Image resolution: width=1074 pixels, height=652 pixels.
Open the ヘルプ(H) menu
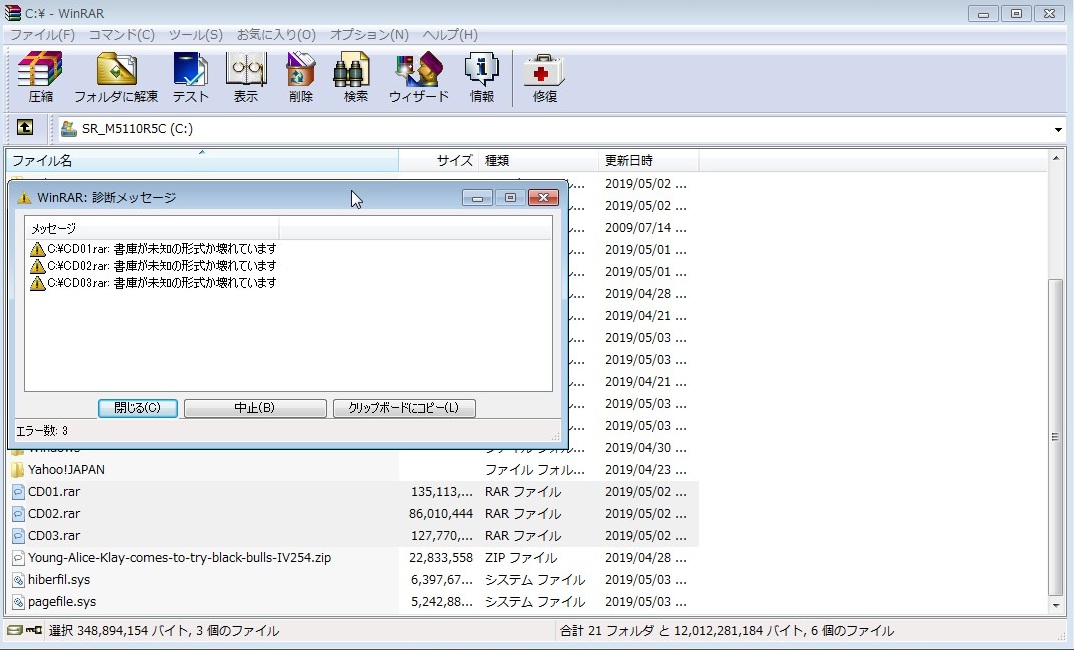pos(450,34)
